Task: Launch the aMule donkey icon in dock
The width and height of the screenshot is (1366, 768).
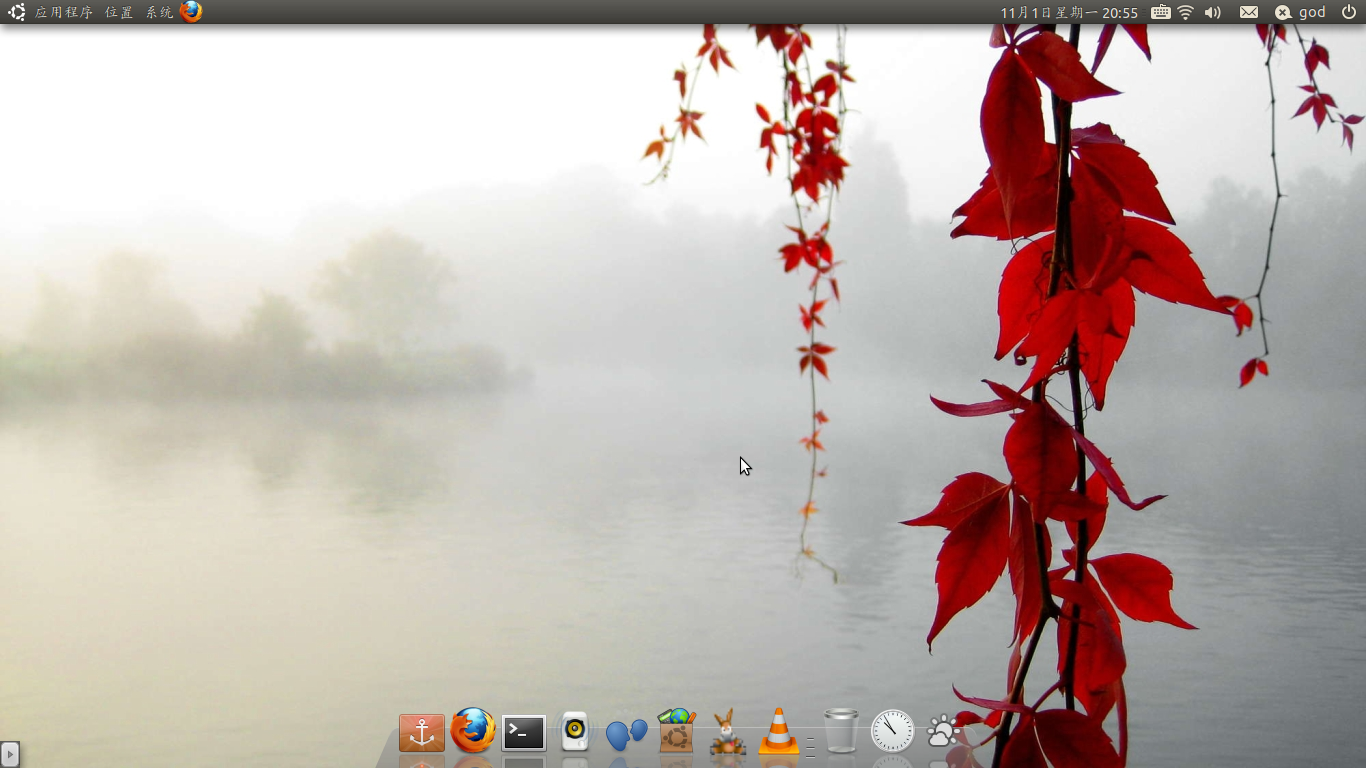Action: tap(728, 732)
